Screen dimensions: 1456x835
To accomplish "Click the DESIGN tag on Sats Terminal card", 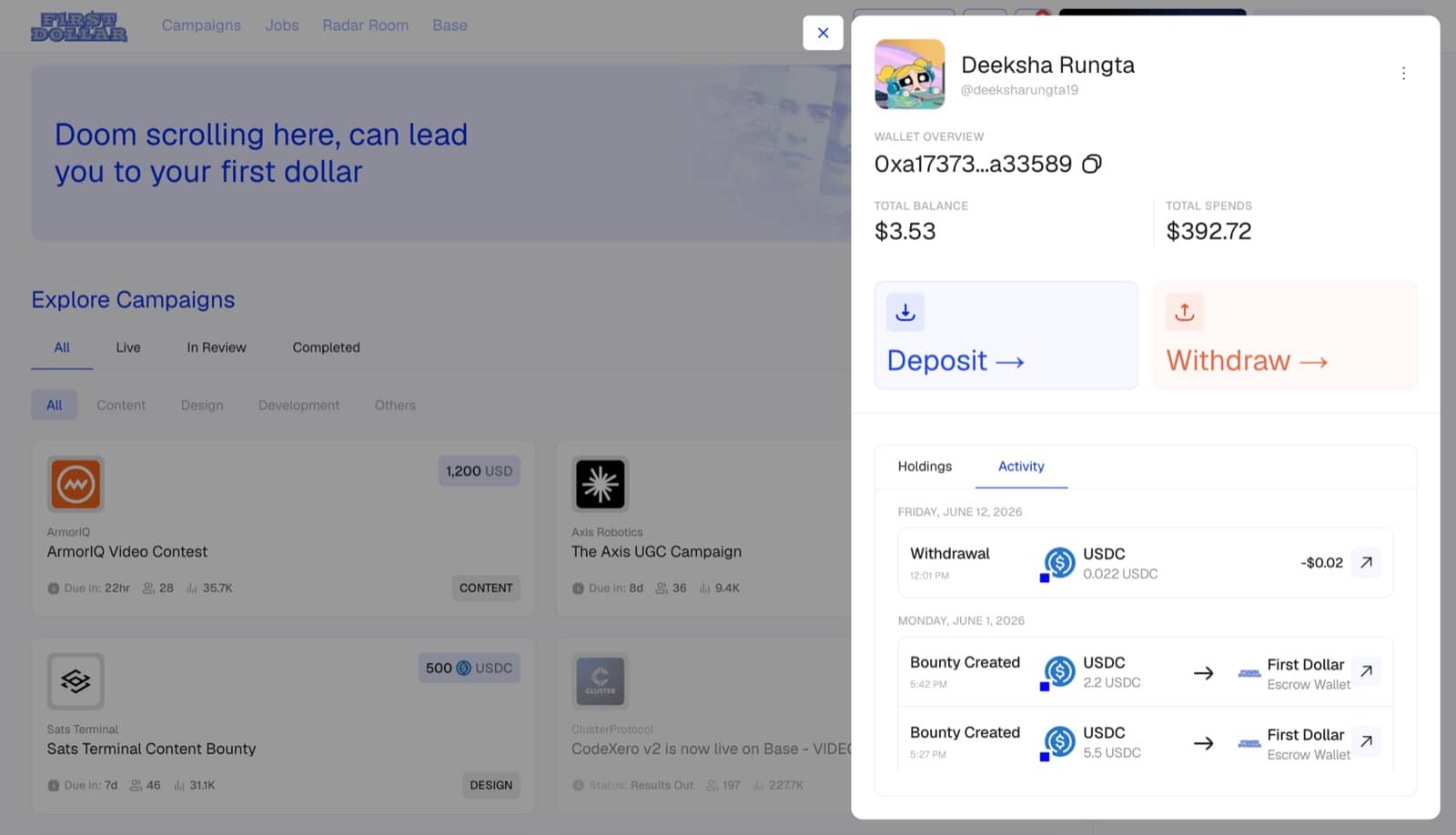I will [491, 785].
